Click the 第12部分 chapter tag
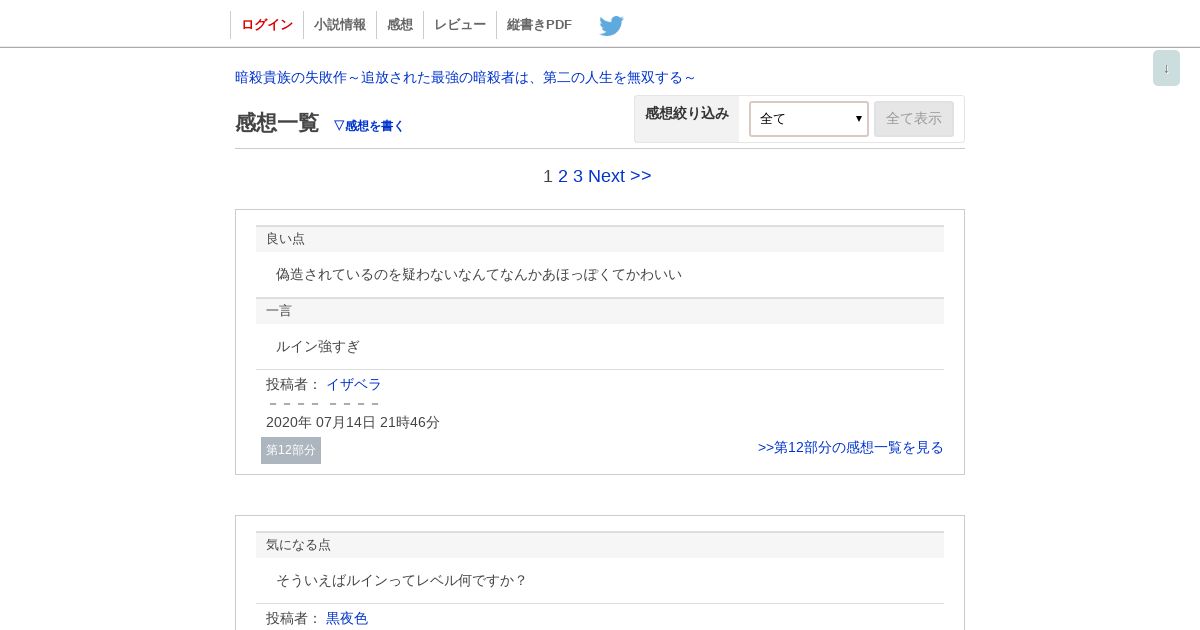Screen dimensions: 1200x630 point(291,450)
